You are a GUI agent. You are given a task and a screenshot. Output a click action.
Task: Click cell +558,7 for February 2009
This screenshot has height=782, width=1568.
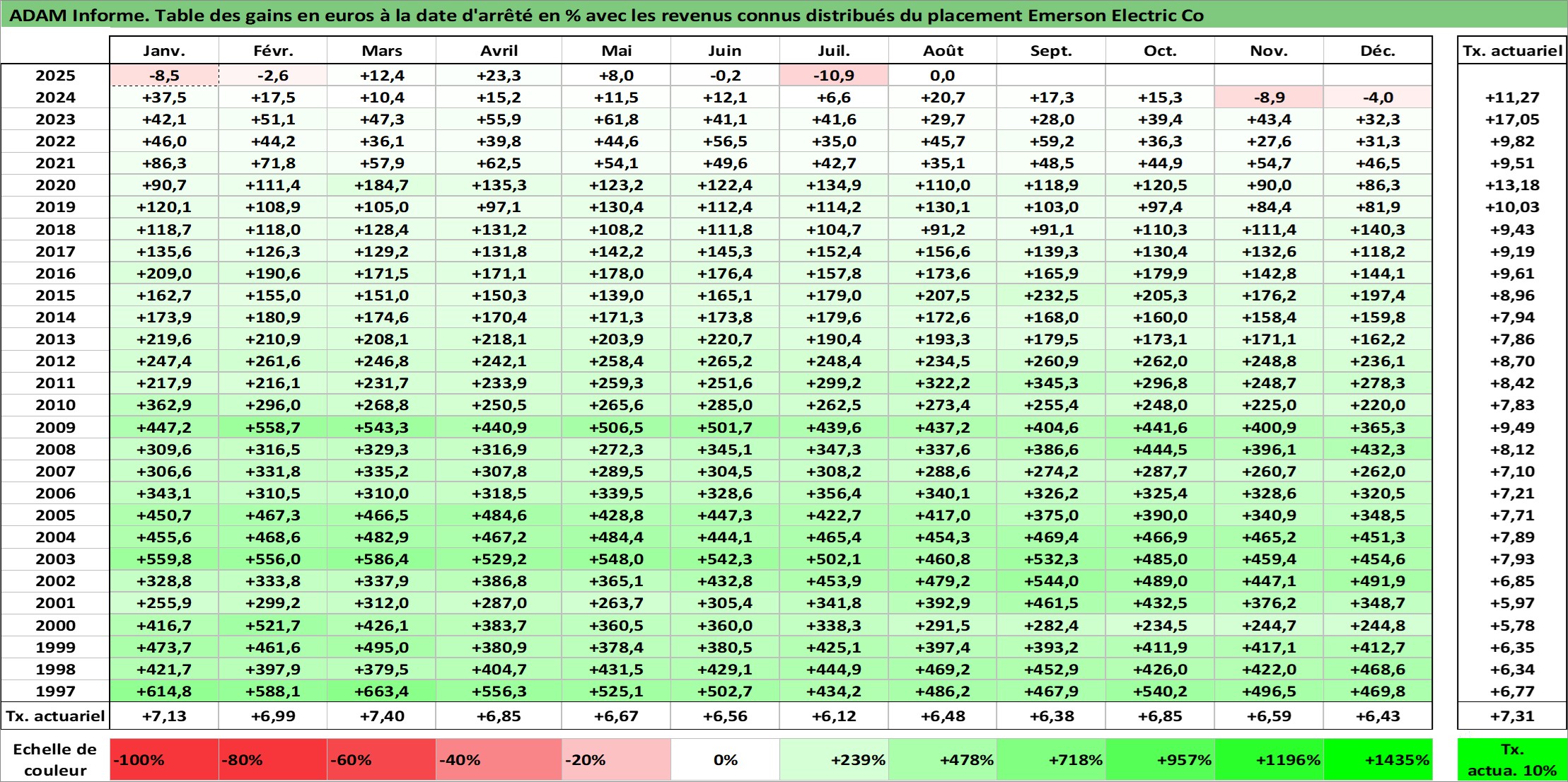click(273, 427)
